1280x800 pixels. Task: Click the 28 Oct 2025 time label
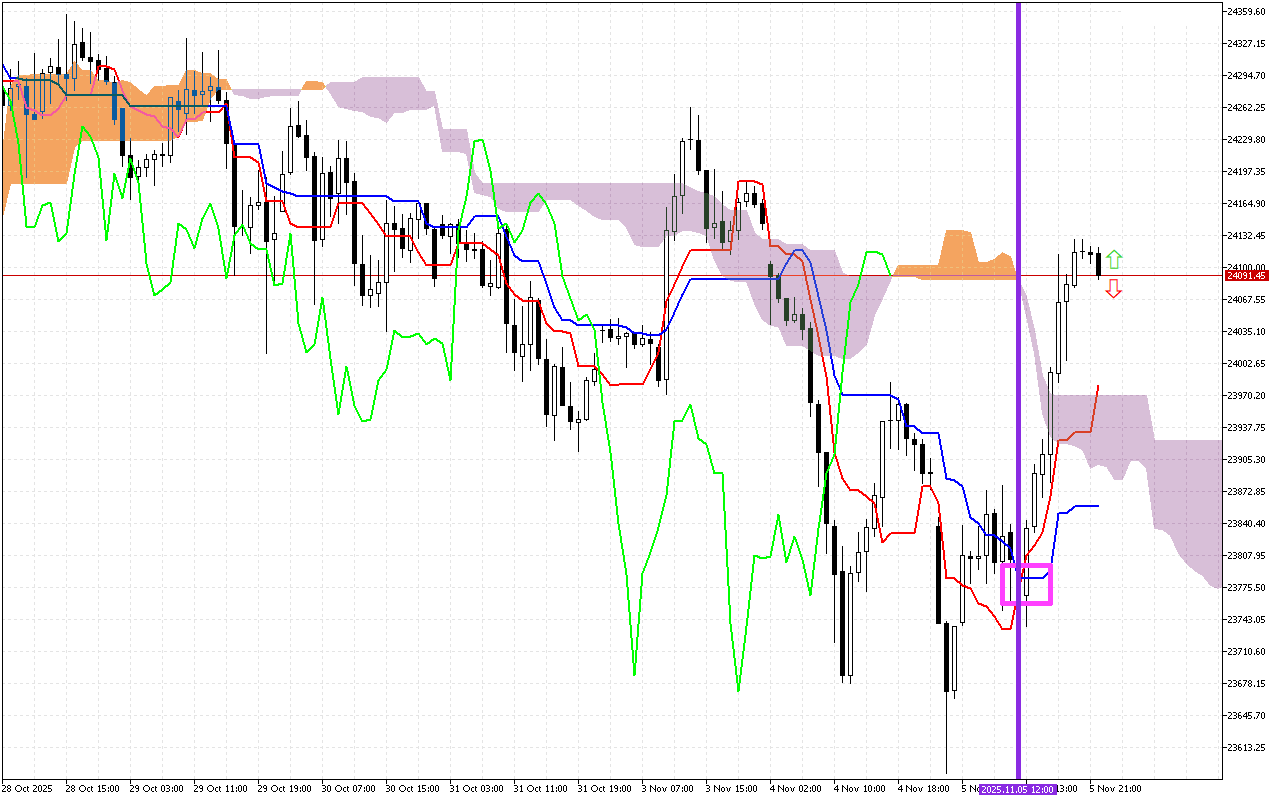27,788
